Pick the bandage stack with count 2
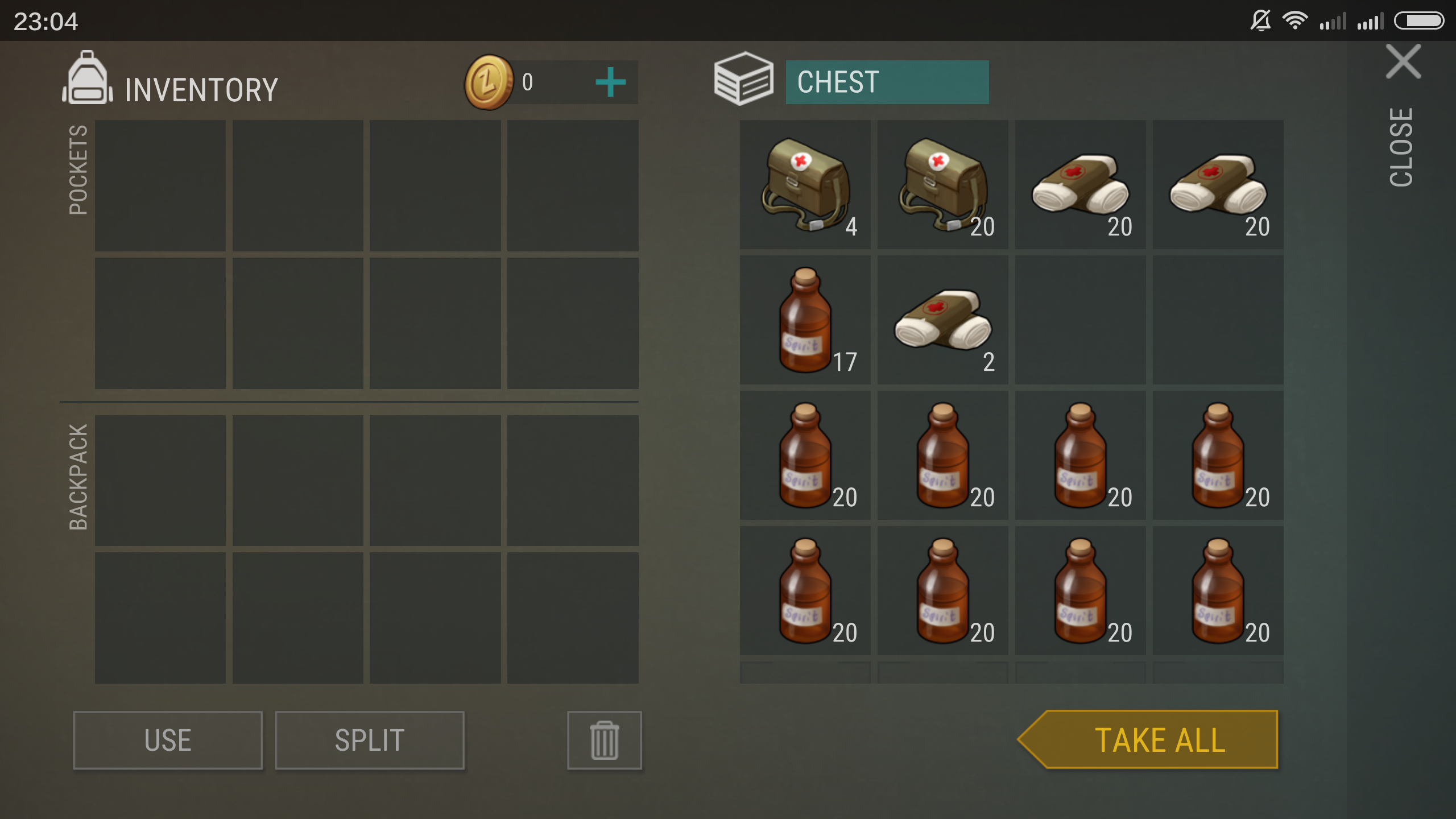1456x819 pixels. pyautogui.click(x=942, y=320)
